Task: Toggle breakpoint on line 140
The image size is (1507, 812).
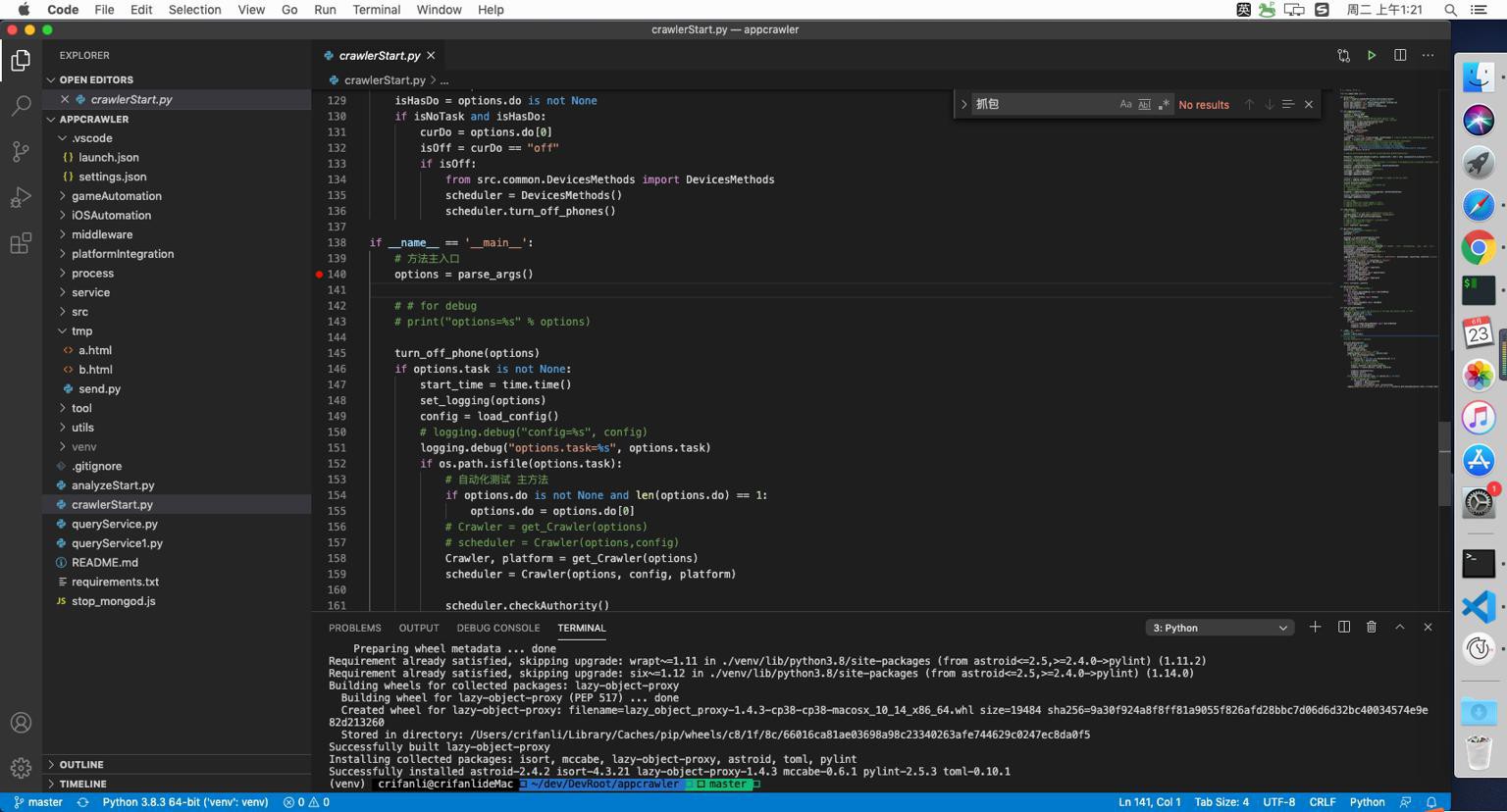Action: pyautogui.click(x=319, y=275)
